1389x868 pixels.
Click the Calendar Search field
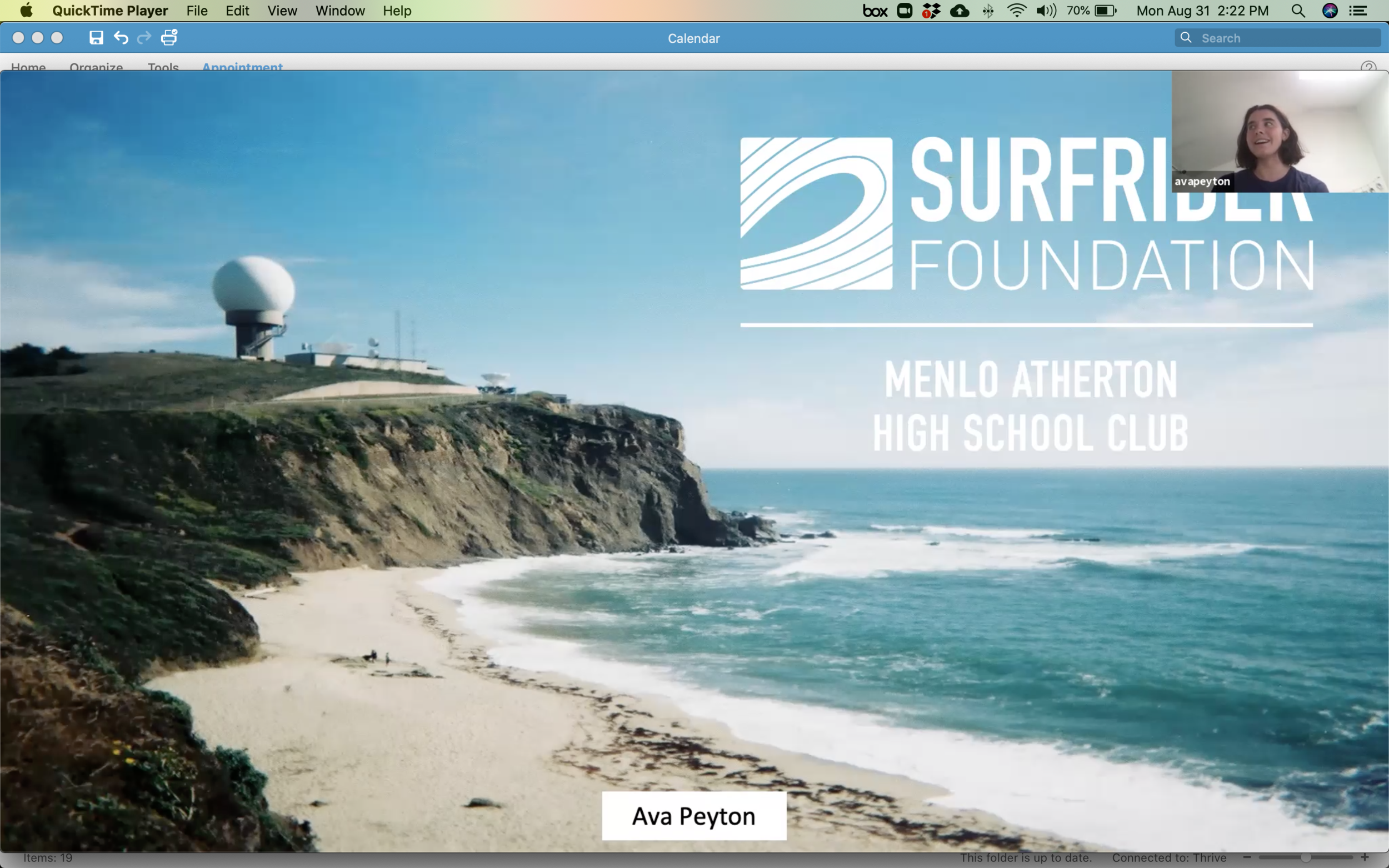click(x=1277, y=38)
